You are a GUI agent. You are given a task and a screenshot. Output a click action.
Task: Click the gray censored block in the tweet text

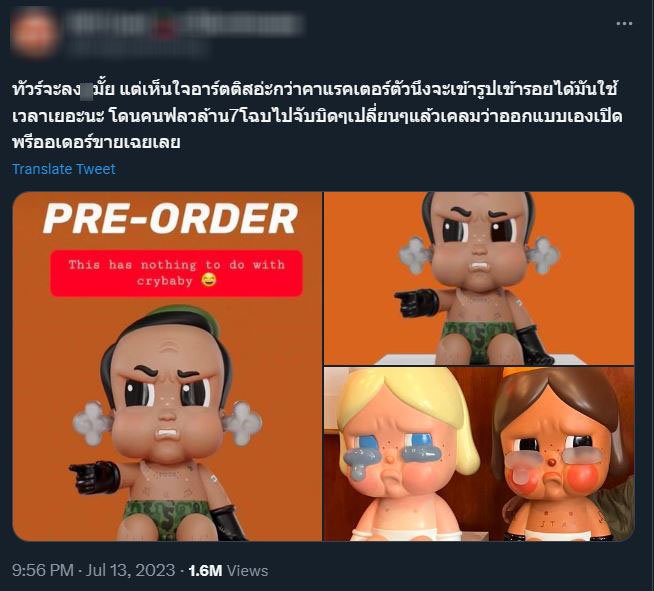[x=86, y=91]
